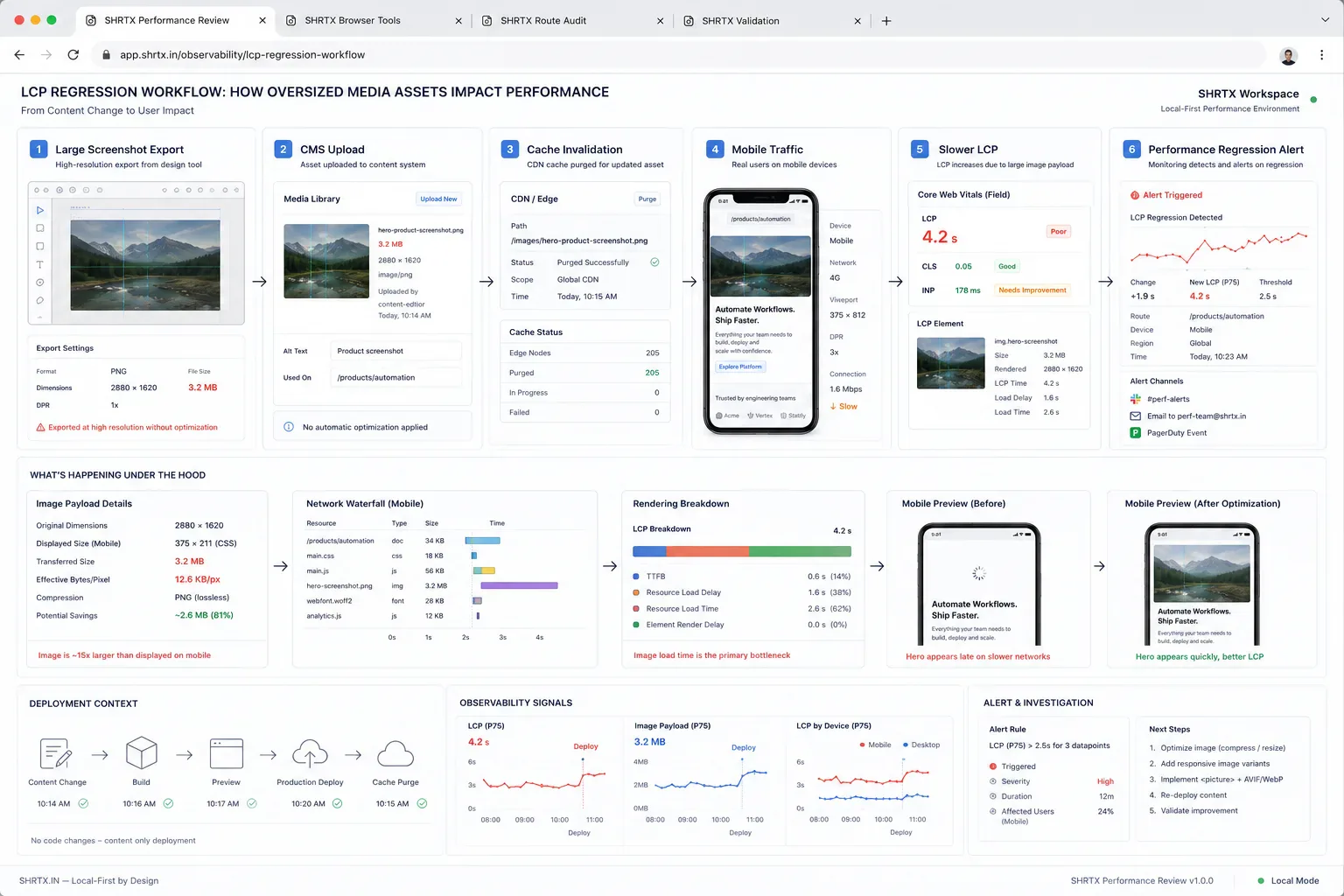The width and height of the screenshot is (1344, 896).
Task: Click the Content Change document icon
Action: point(56,754)
